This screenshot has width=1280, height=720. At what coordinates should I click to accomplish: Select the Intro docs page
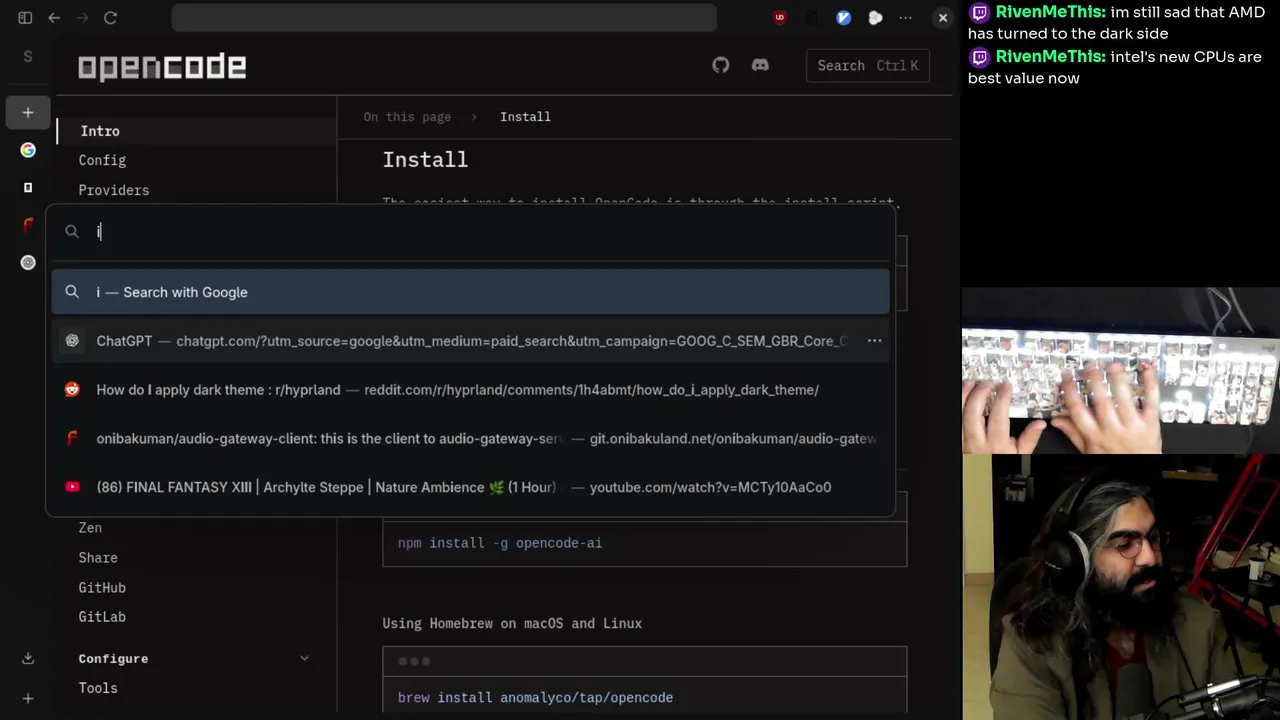pos(100,131)
